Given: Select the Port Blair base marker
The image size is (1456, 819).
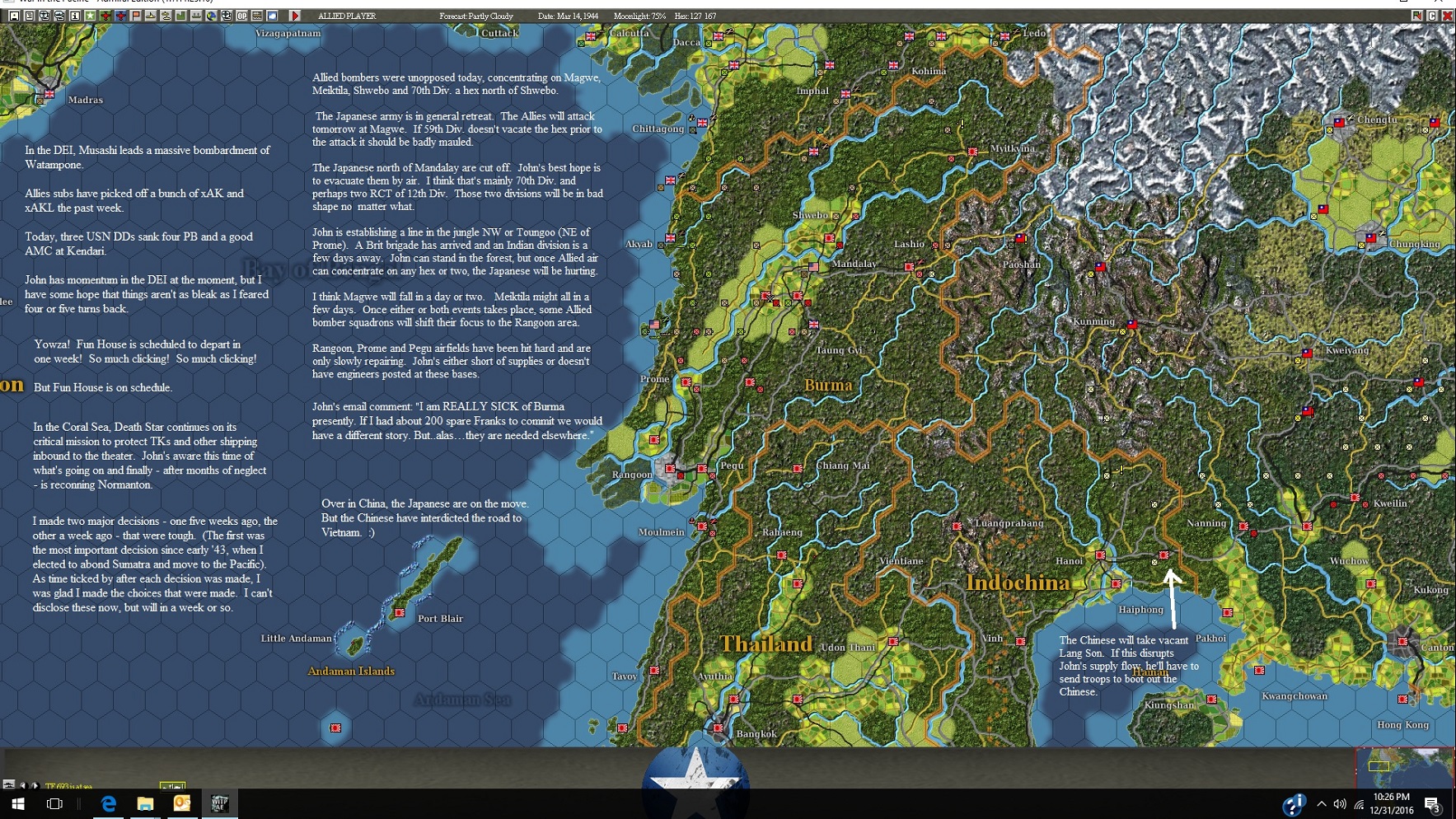Looking at the screenshot, I should pos(400,613).
